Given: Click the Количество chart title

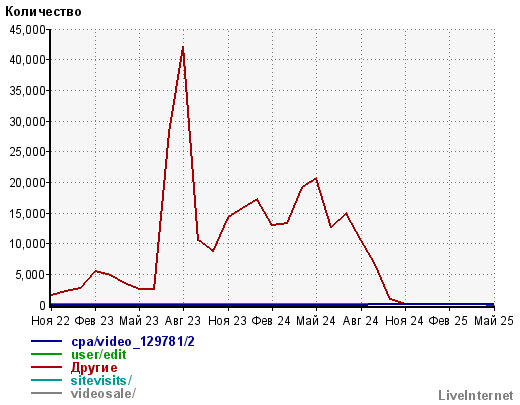Looking at the screenshot, I should pyautogui.click(x=43, y=12).
